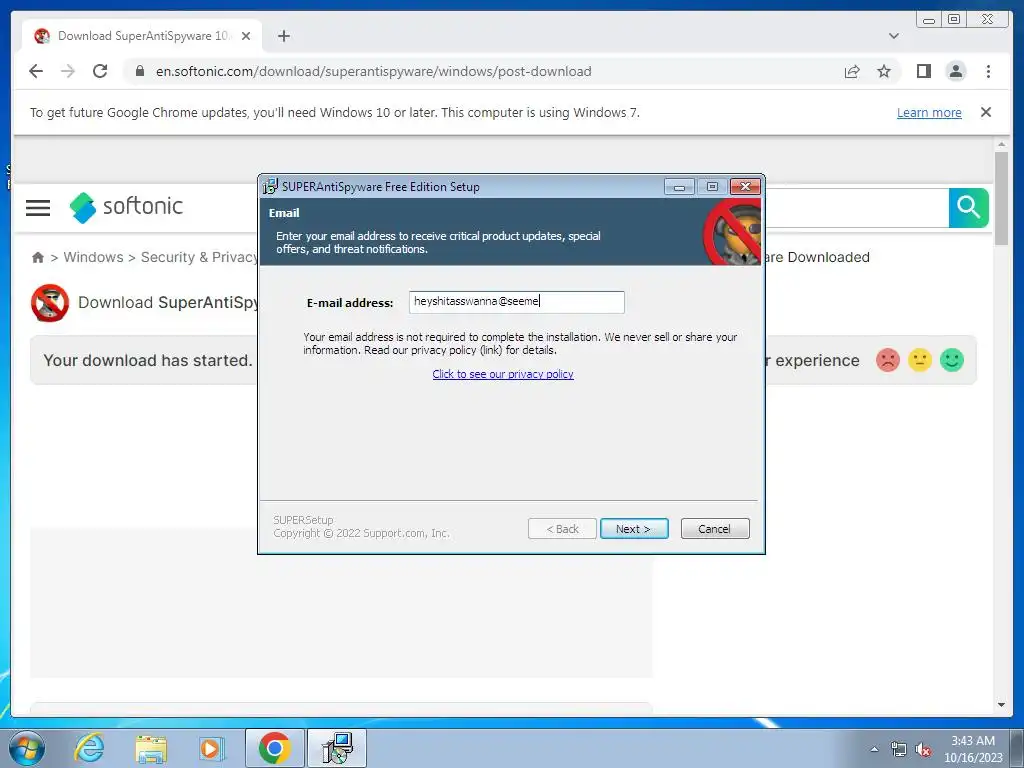Focus the E-mail address input field
The width and height of the screenshot is (1024, 768).
(x=517, y=302)
